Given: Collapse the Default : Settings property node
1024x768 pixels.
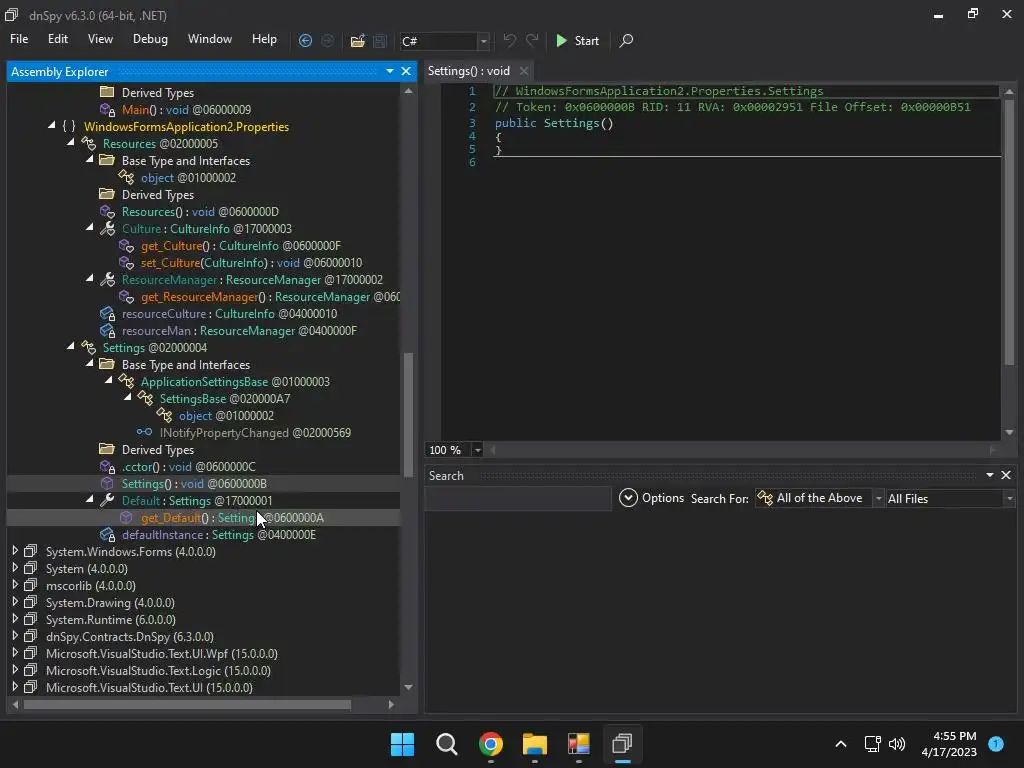Looking at the screenshot, I should click(x=89, y=499).
